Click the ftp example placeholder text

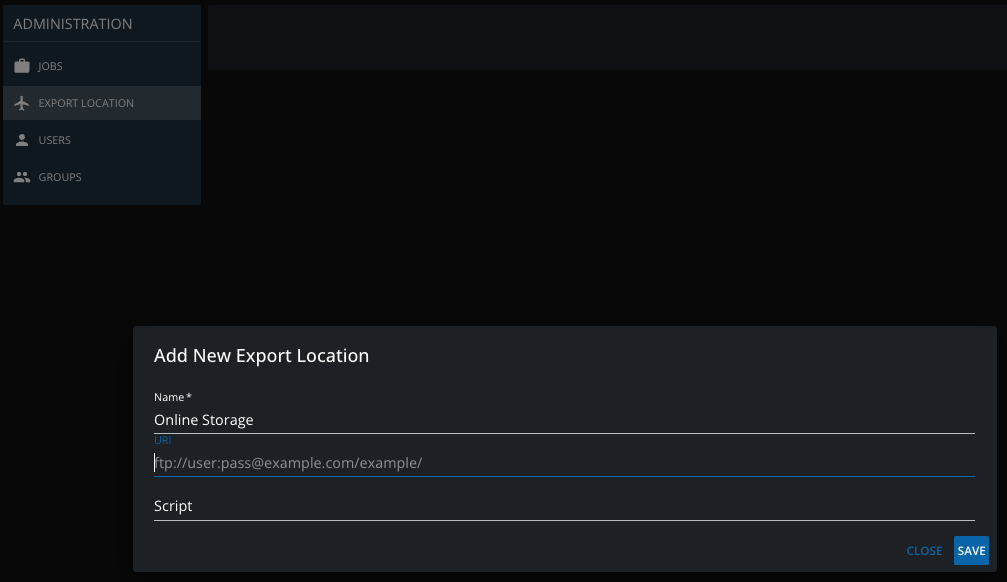click(290, 463)
